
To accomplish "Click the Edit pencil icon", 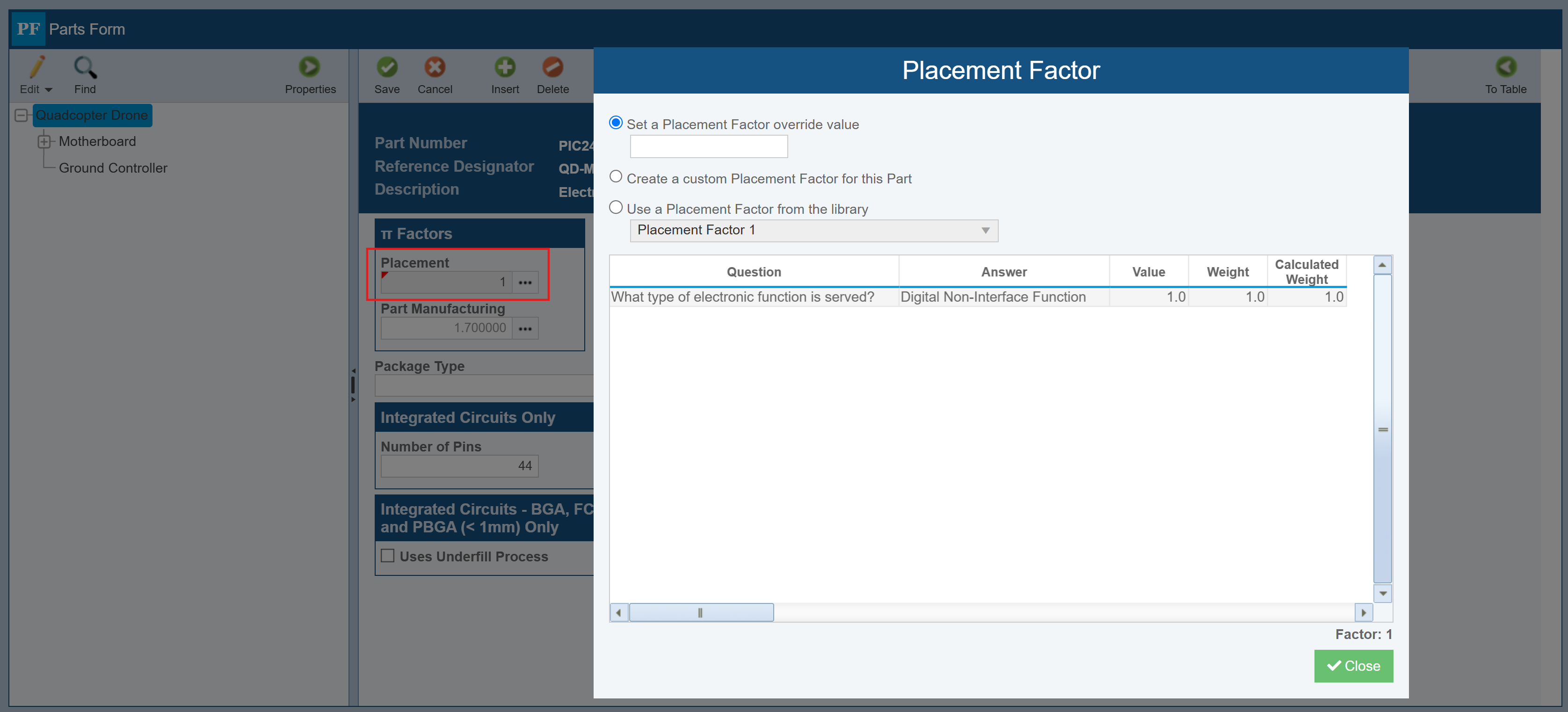I will (x=36, y=67).
